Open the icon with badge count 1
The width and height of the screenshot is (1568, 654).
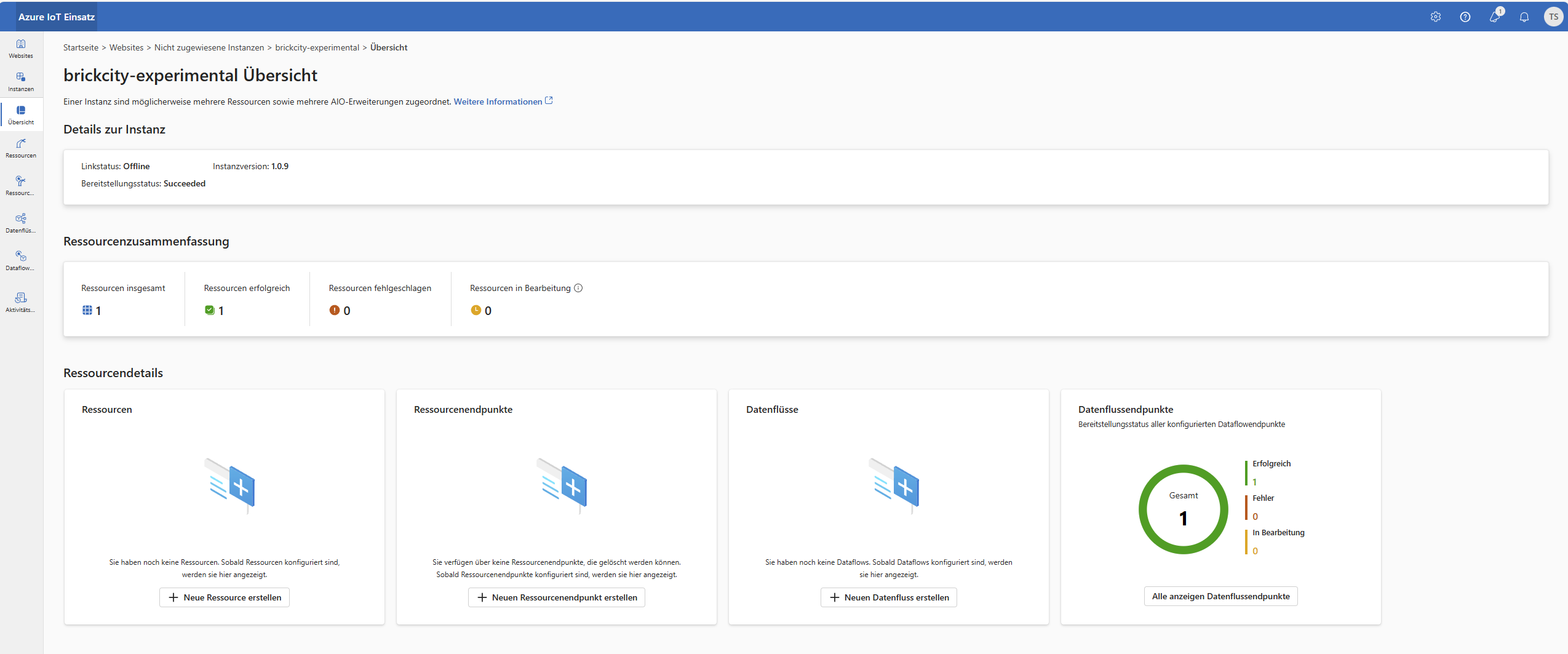click(1495, 17)
